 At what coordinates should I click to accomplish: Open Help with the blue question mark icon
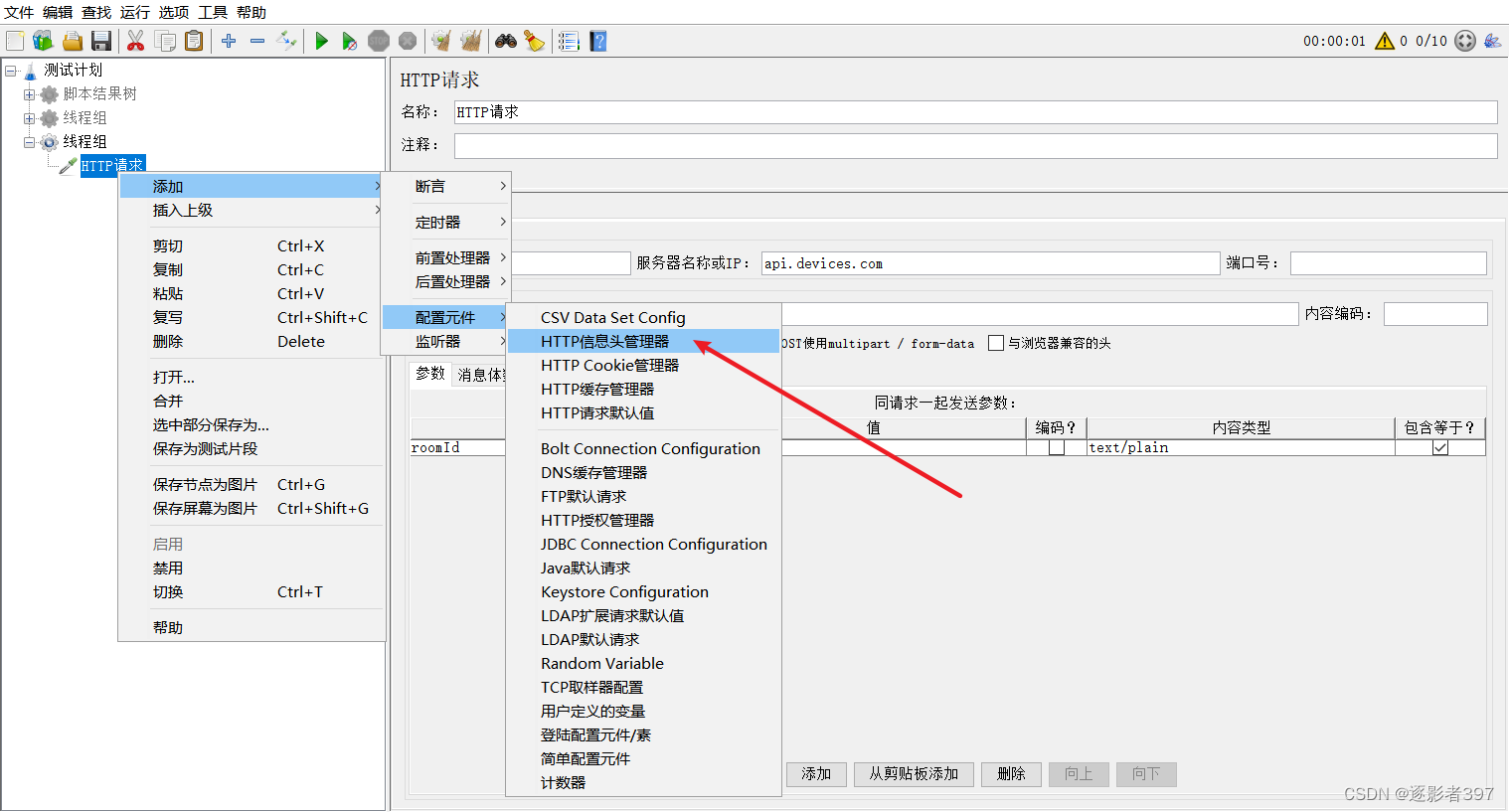pyautogui.click(x=597, y=41)
